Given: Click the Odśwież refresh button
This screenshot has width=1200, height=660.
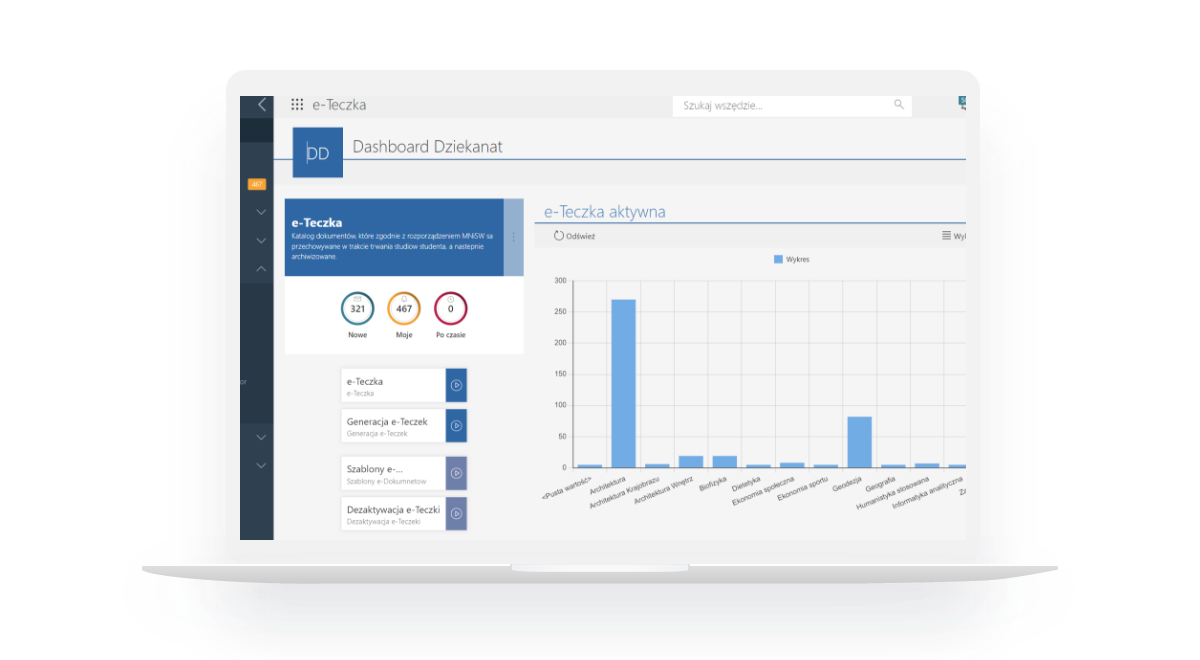Looking at the screenshot, I should pos(574,237).
